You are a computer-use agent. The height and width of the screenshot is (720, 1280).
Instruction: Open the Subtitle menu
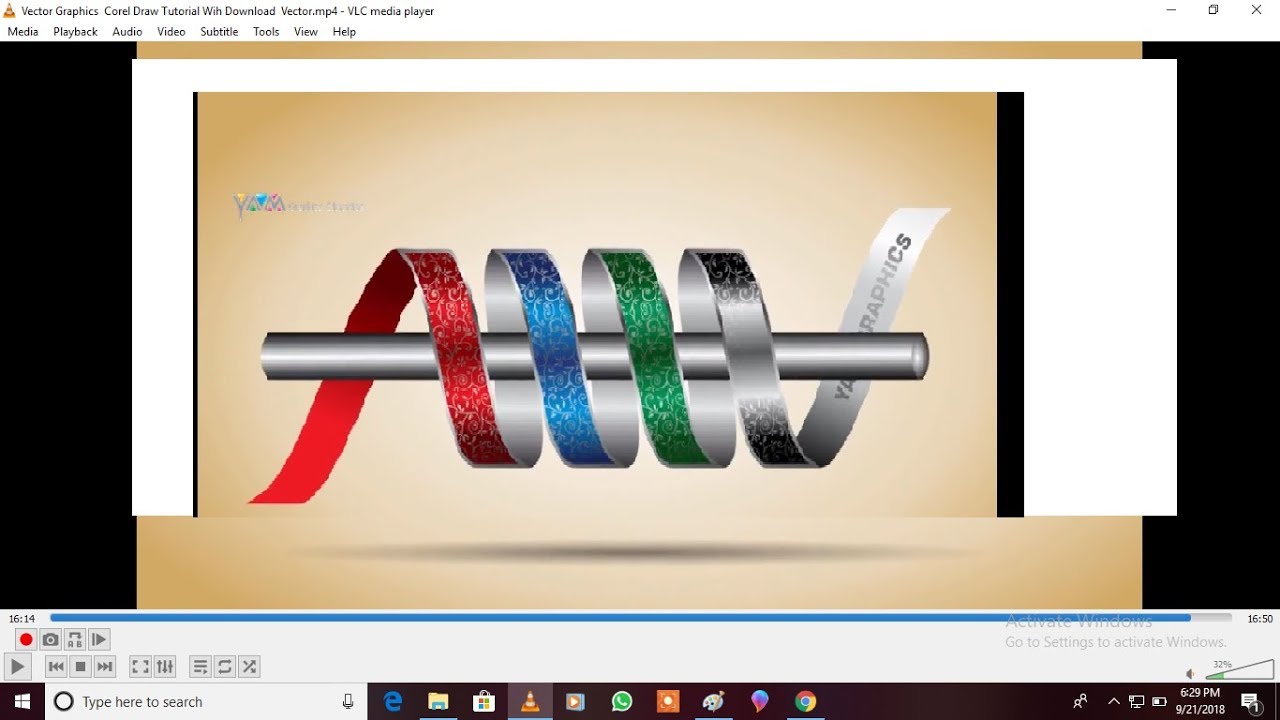point(219,32)
